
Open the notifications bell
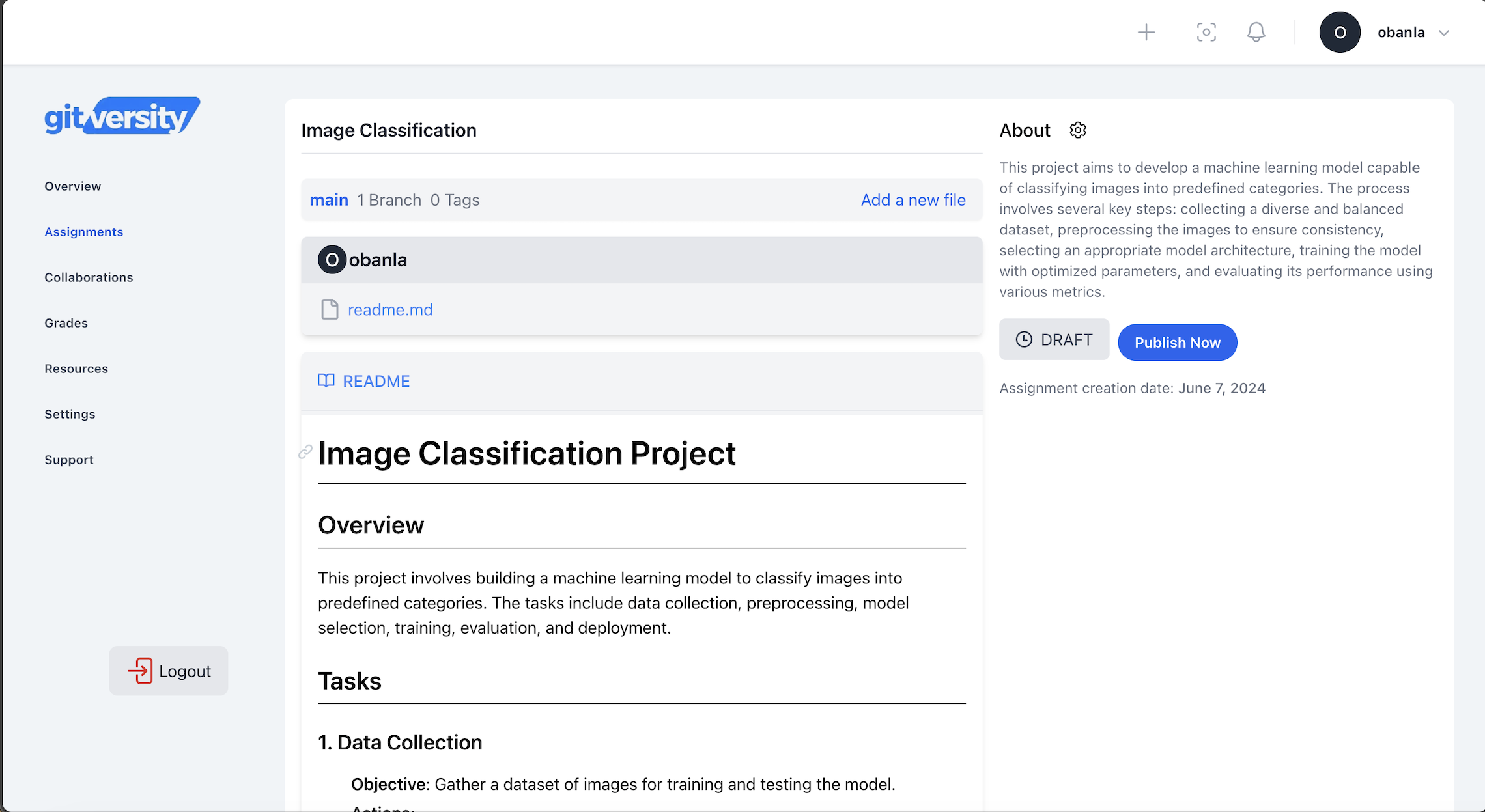point(1256,33)
